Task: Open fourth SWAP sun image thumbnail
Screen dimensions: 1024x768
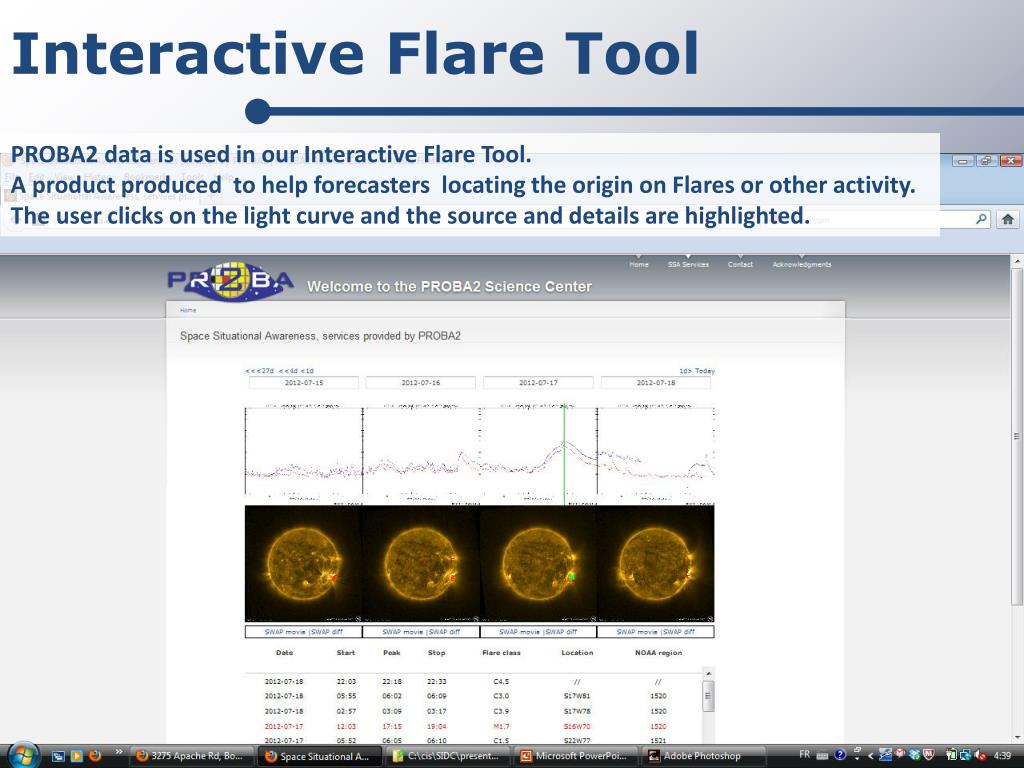Action: tap(656, 564)
